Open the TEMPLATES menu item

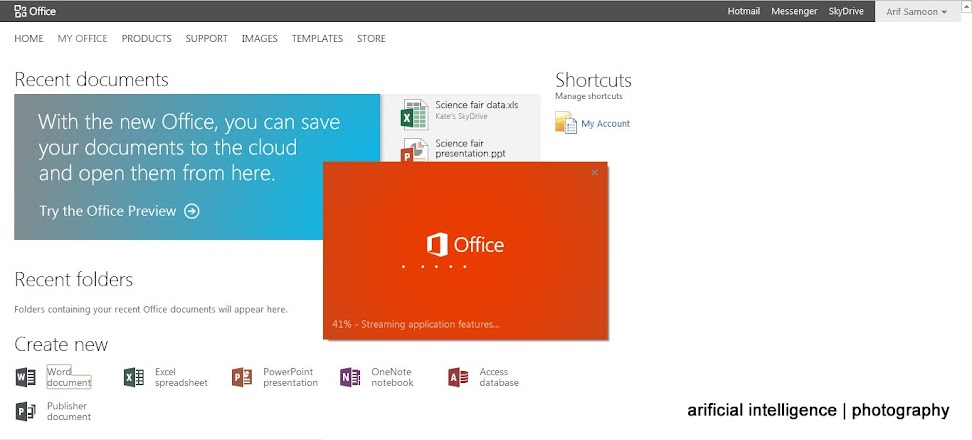pyautogui.click(x=317, y=38)
